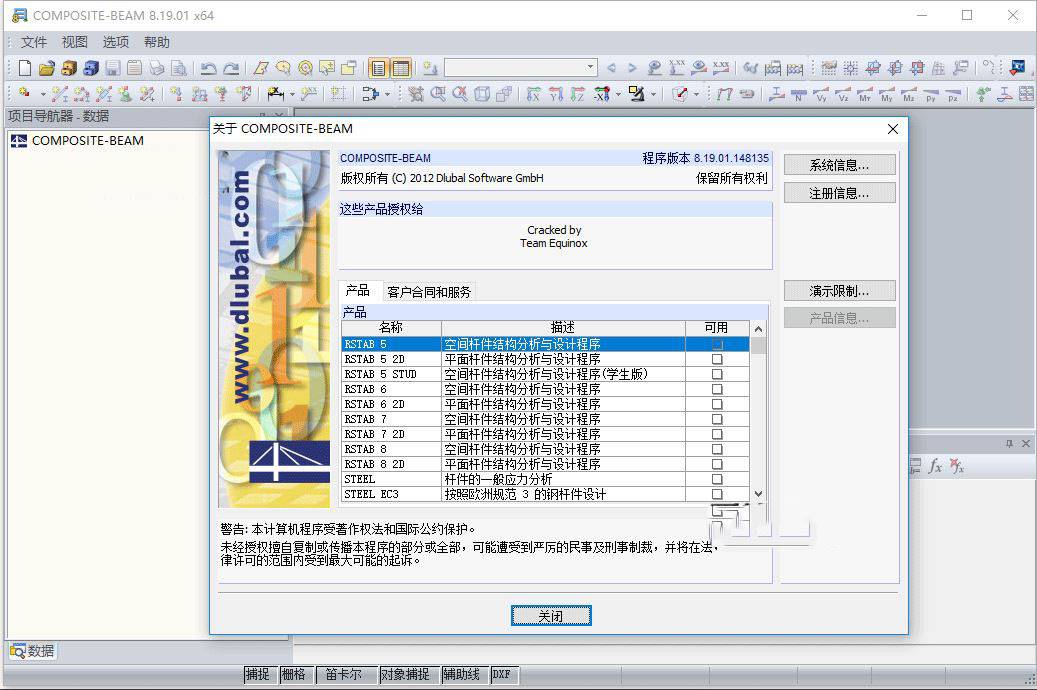This screenshot has height=690, width=1037.
Task: Click the Redo arrow in toolbar
Action: (x=231, y=68)
